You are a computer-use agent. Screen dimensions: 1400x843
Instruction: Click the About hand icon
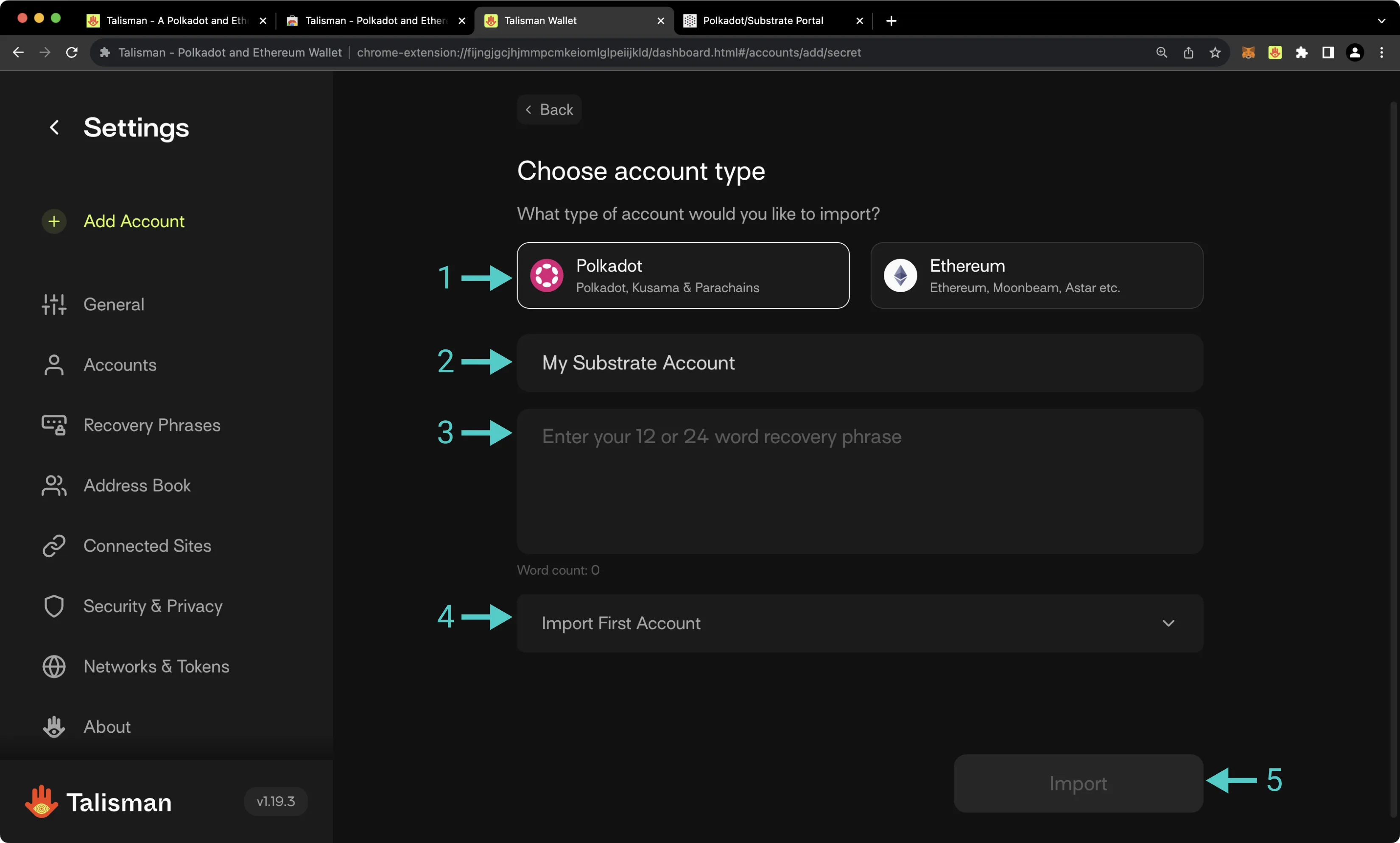click(54, 726)
